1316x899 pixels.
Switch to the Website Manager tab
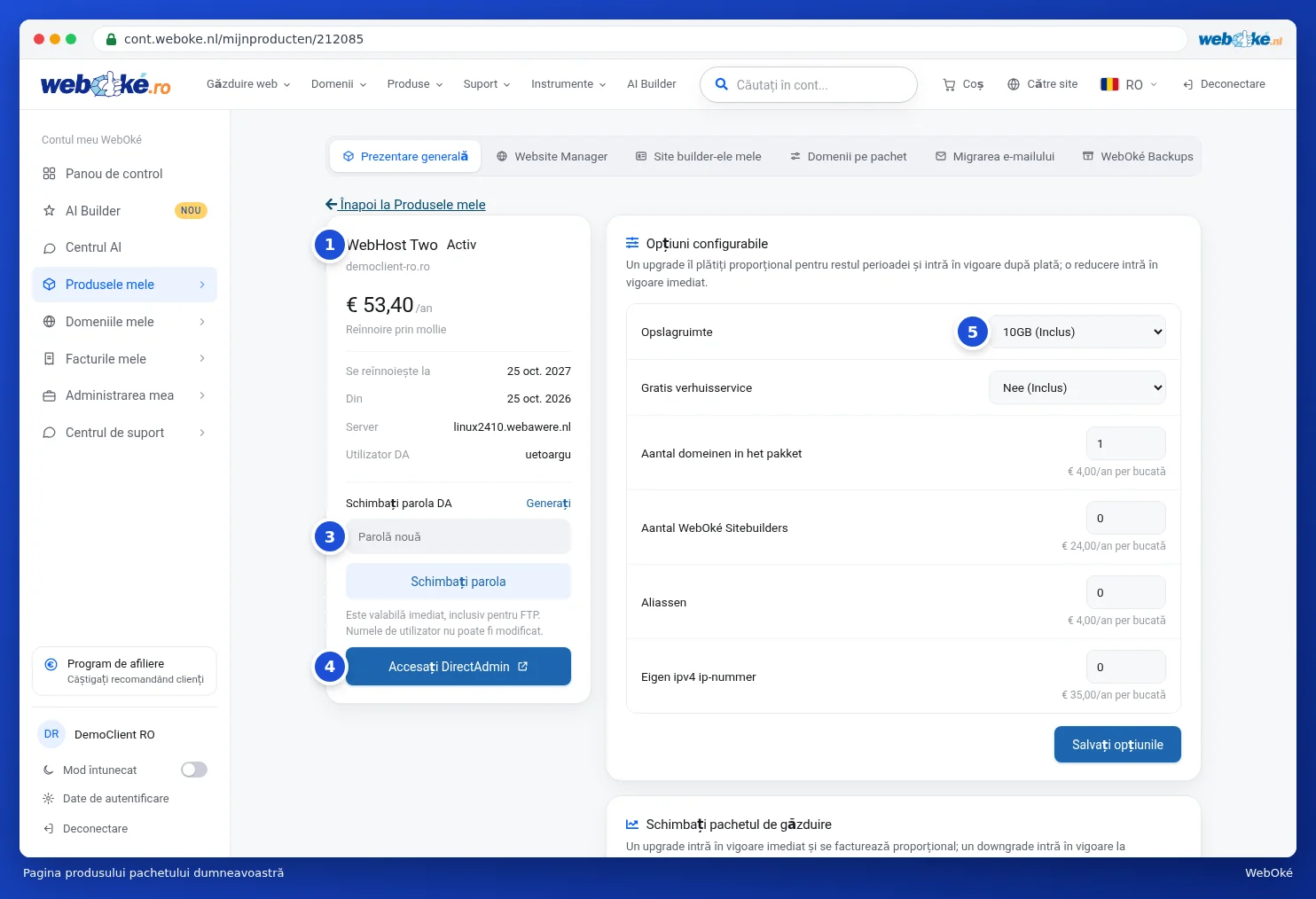[x=552, y=156]
